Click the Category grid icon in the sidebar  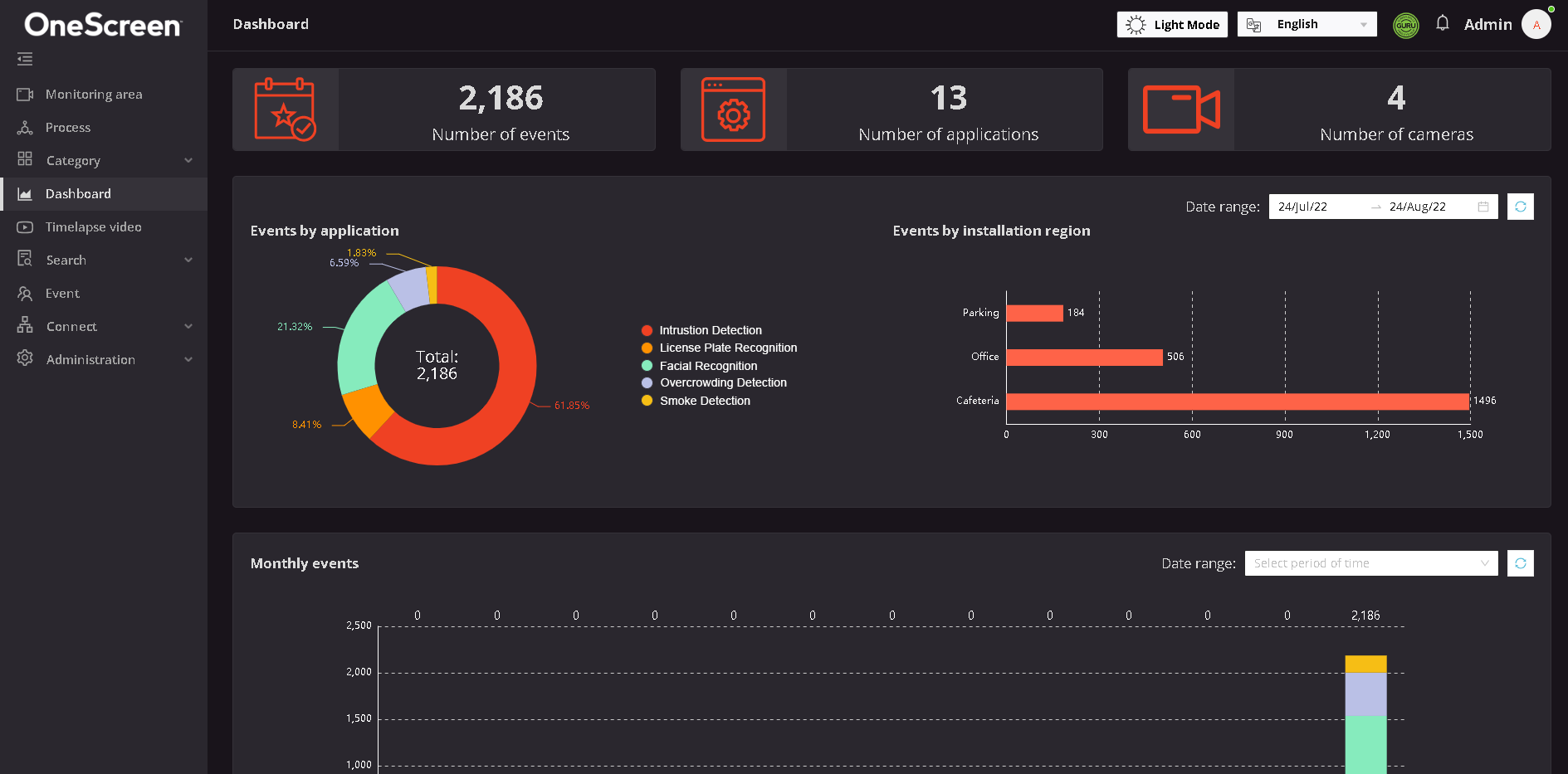pos(25,159)
